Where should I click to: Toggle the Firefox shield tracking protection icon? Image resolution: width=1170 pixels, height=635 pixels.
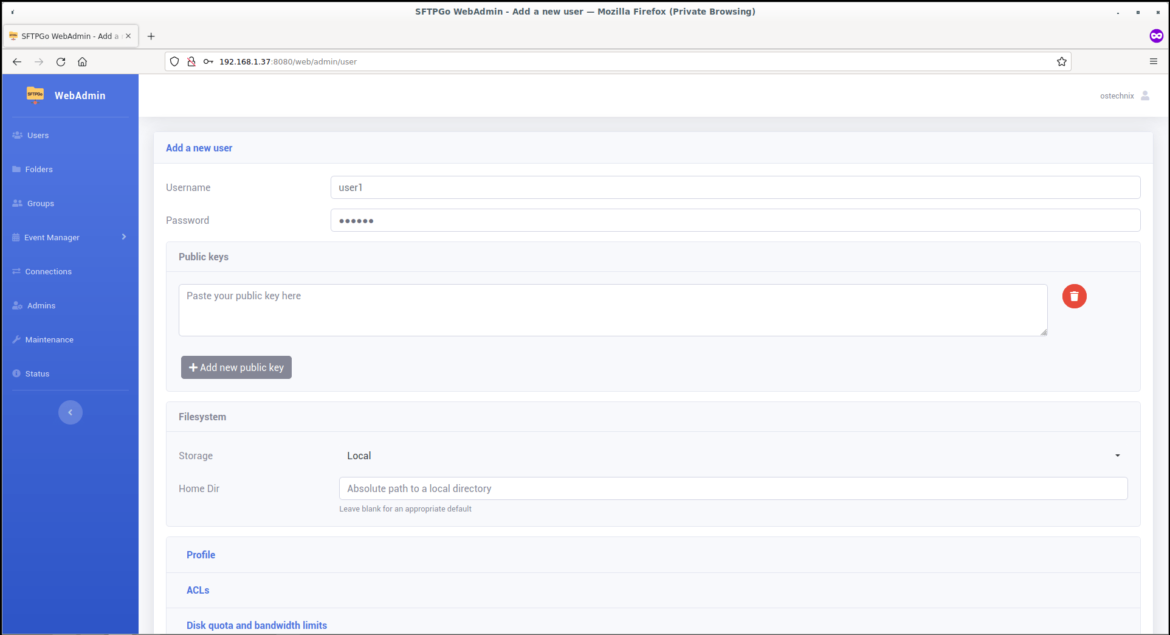pyautogui.click(x=174, y=61)
